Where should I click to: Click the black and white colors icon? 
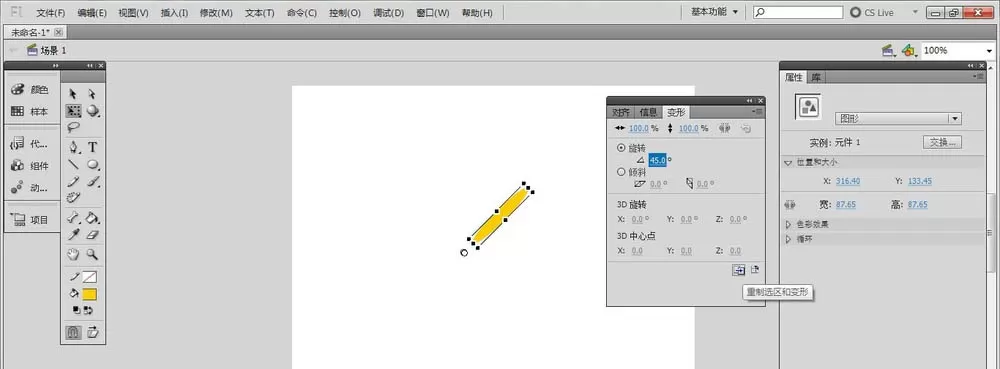[77, 310]
